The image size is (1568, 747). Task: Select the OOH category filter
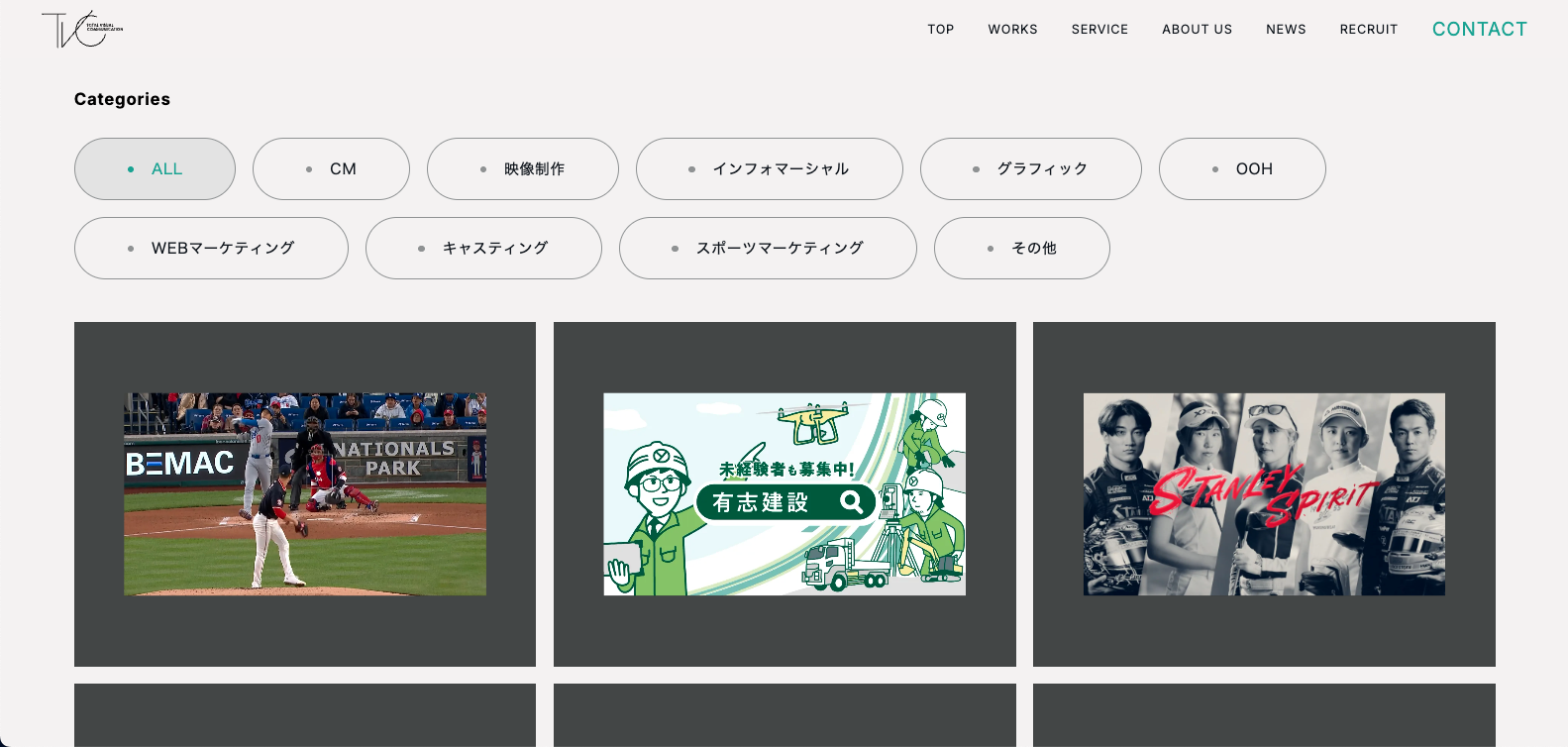pos(1241,169)
